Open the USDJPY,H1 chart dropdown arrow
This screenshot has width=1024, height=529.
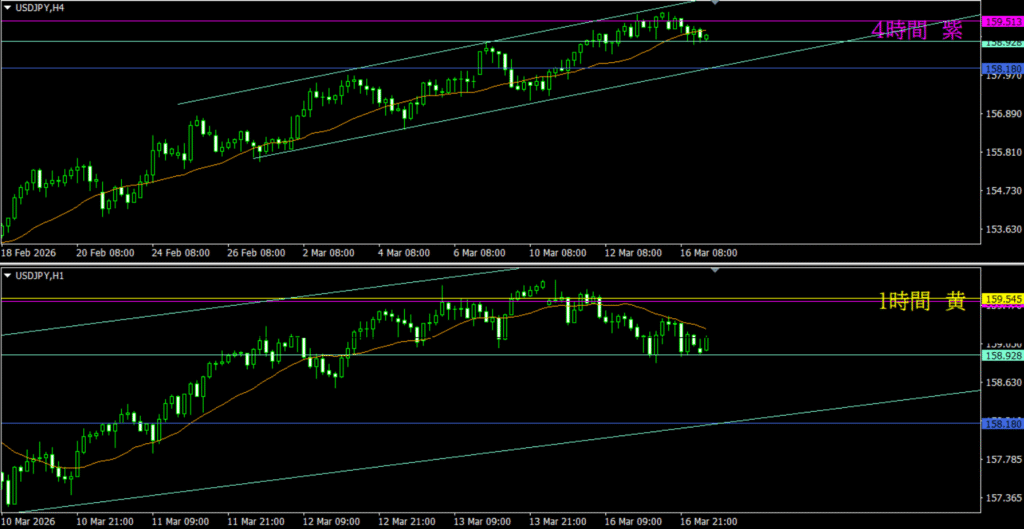click(8, 275)
